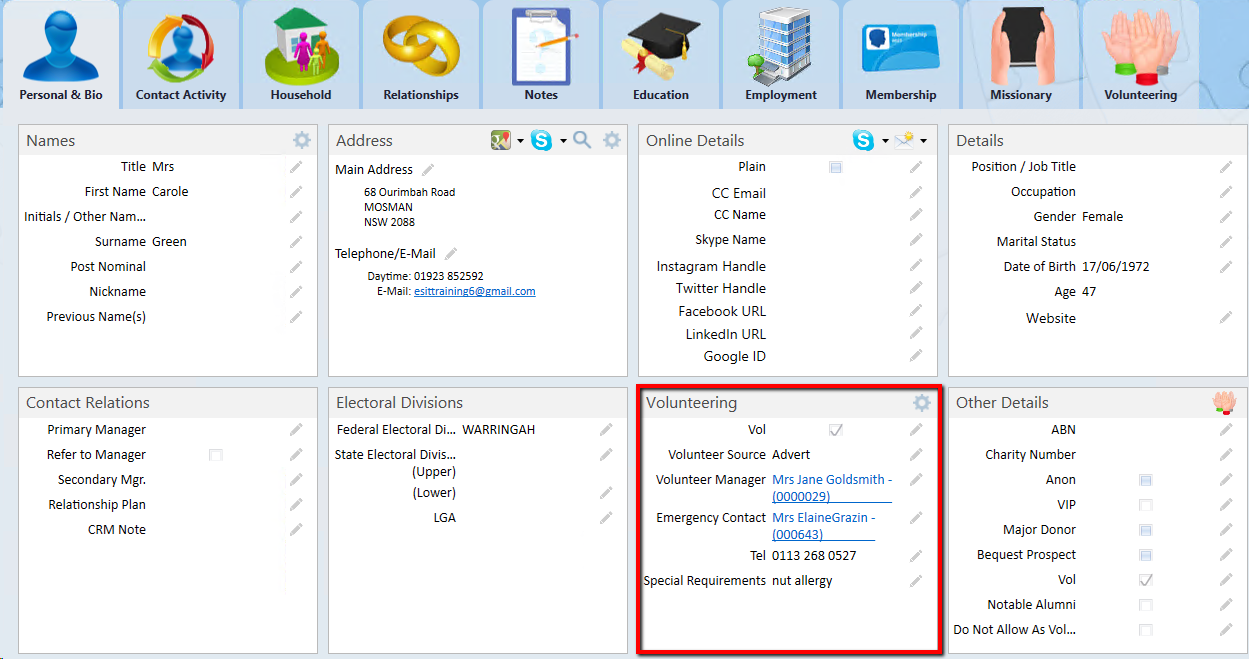This screenshot has height=659, width=1249.
Task: Open the Names panel settings gear
Action: point(302,141)
